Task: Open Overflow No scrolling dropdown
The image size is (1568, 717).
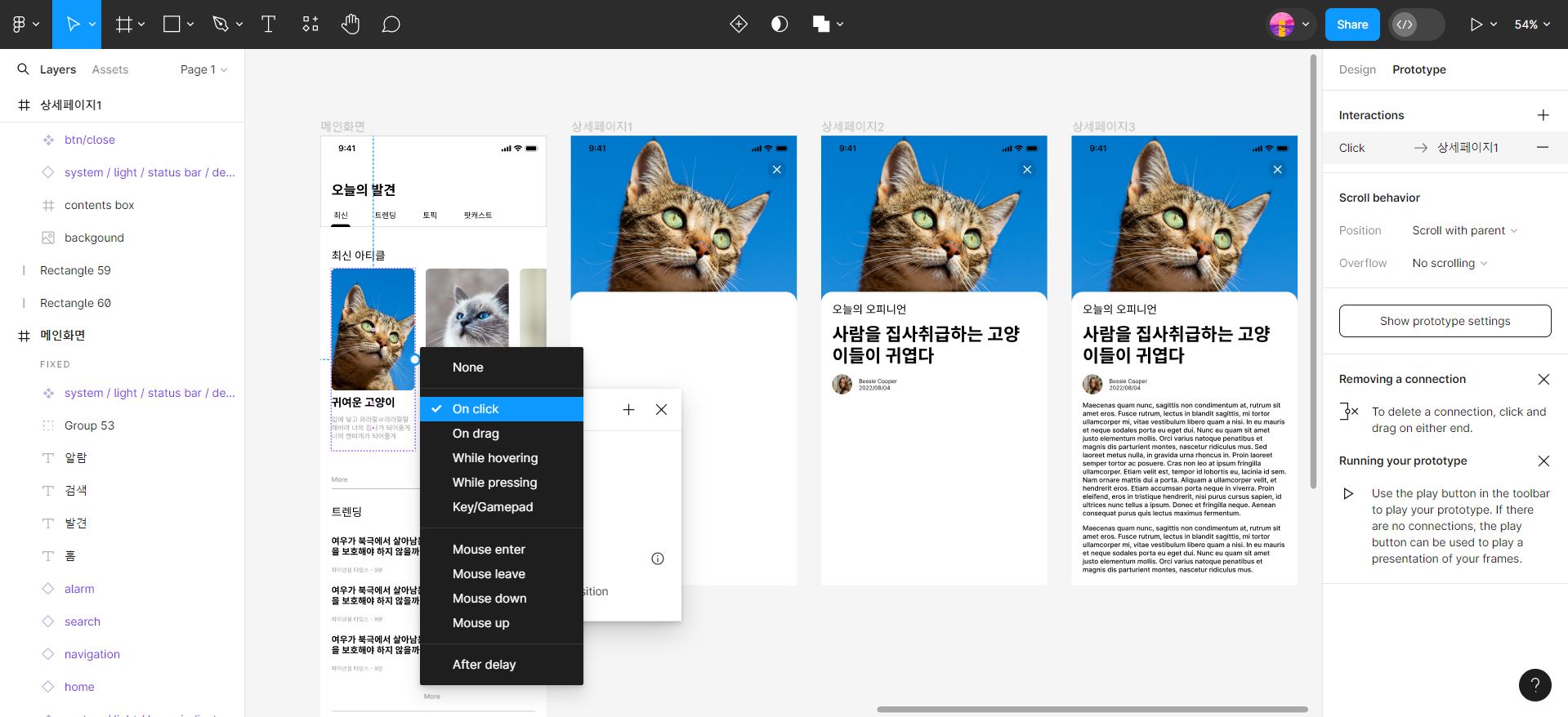Action: 1450,263
